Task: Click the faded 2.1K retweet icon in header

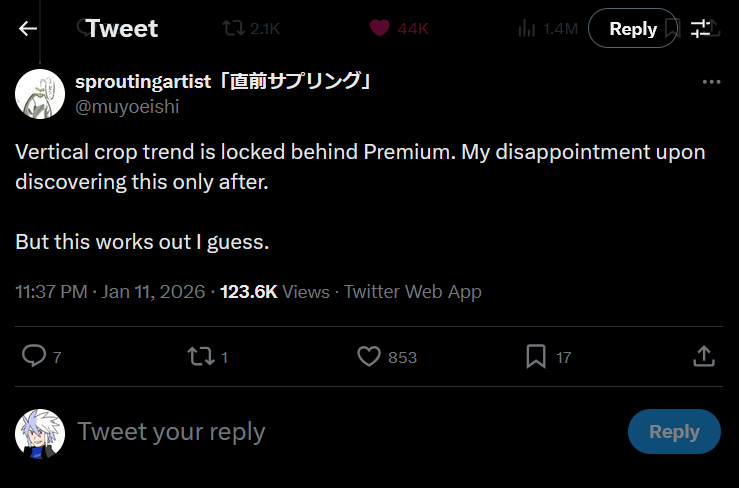Action: click(x=233, y=28)
